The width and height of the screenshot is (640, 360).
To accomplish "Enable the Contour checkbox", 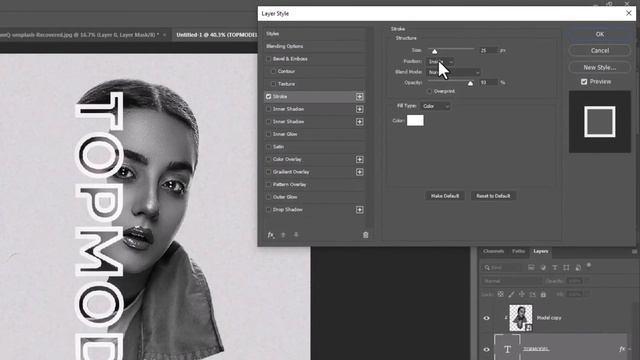I will 273,71.
